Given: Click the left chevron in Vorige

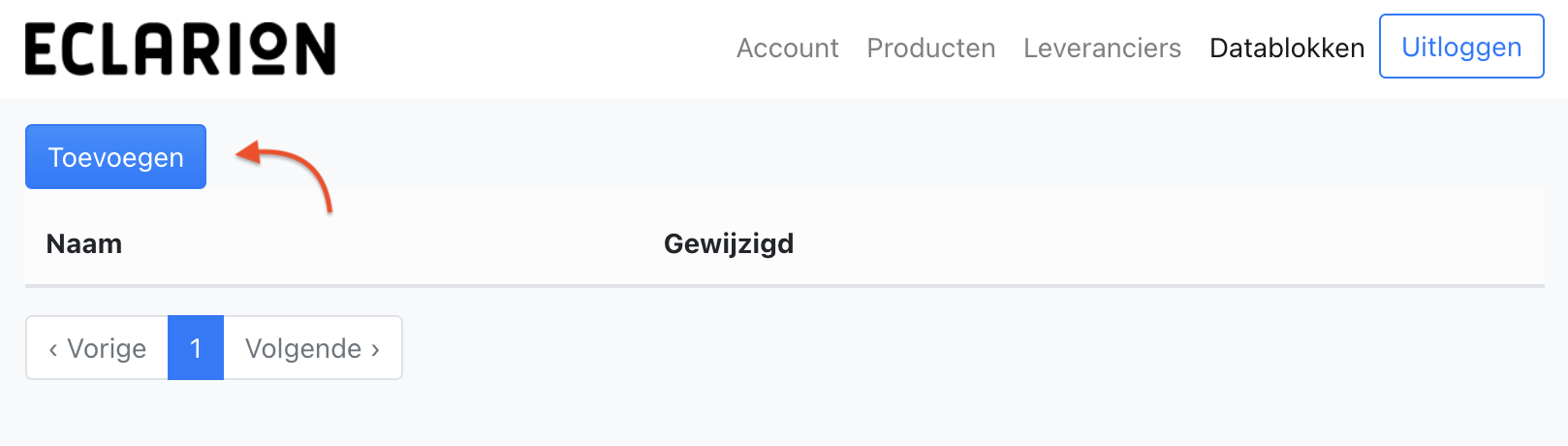Looking at the screenshot, I should pyautogui.click(x=53, y=349).
